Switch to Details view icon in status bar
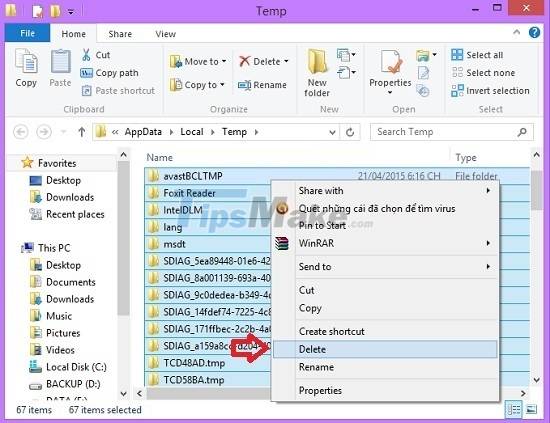 click(514, 410)
